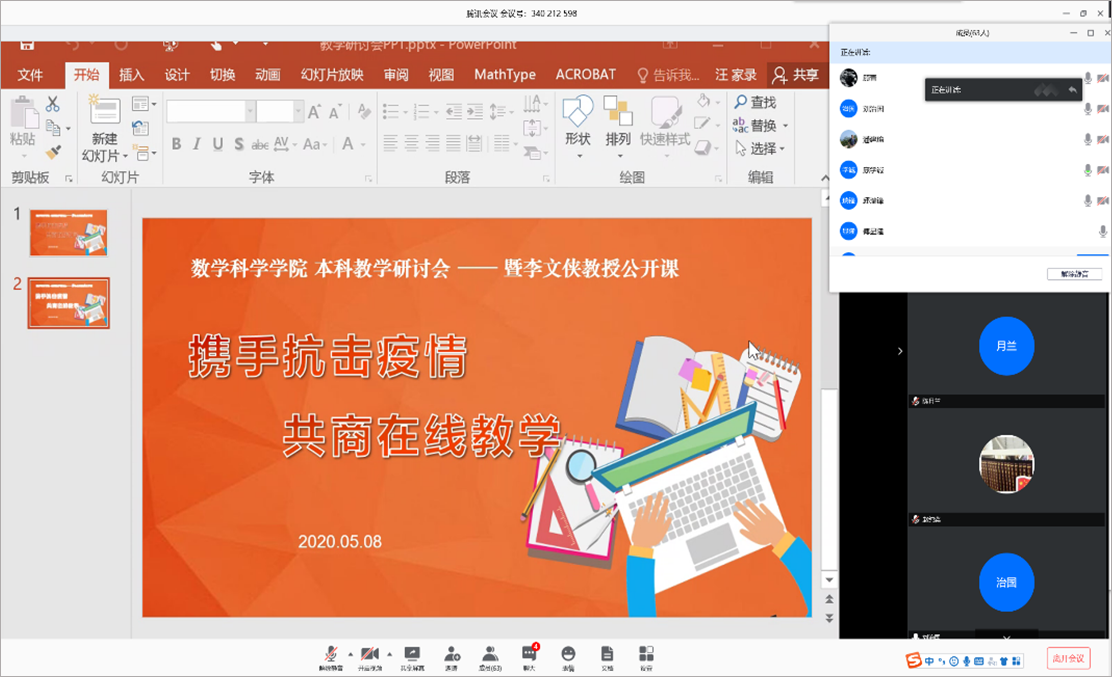Screen dimensions: 1112x677
Task: Unmute the microphone in meeting toolbar
Action: pyautogui.click(x=330, y=655)
